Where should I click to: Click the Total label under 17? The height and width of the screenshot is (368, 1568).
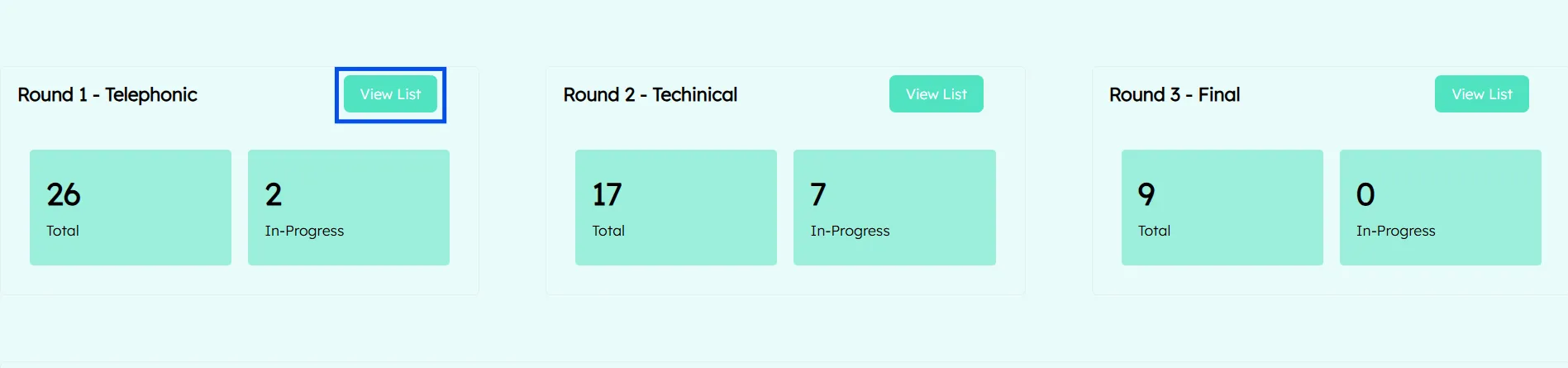(608, 231)
